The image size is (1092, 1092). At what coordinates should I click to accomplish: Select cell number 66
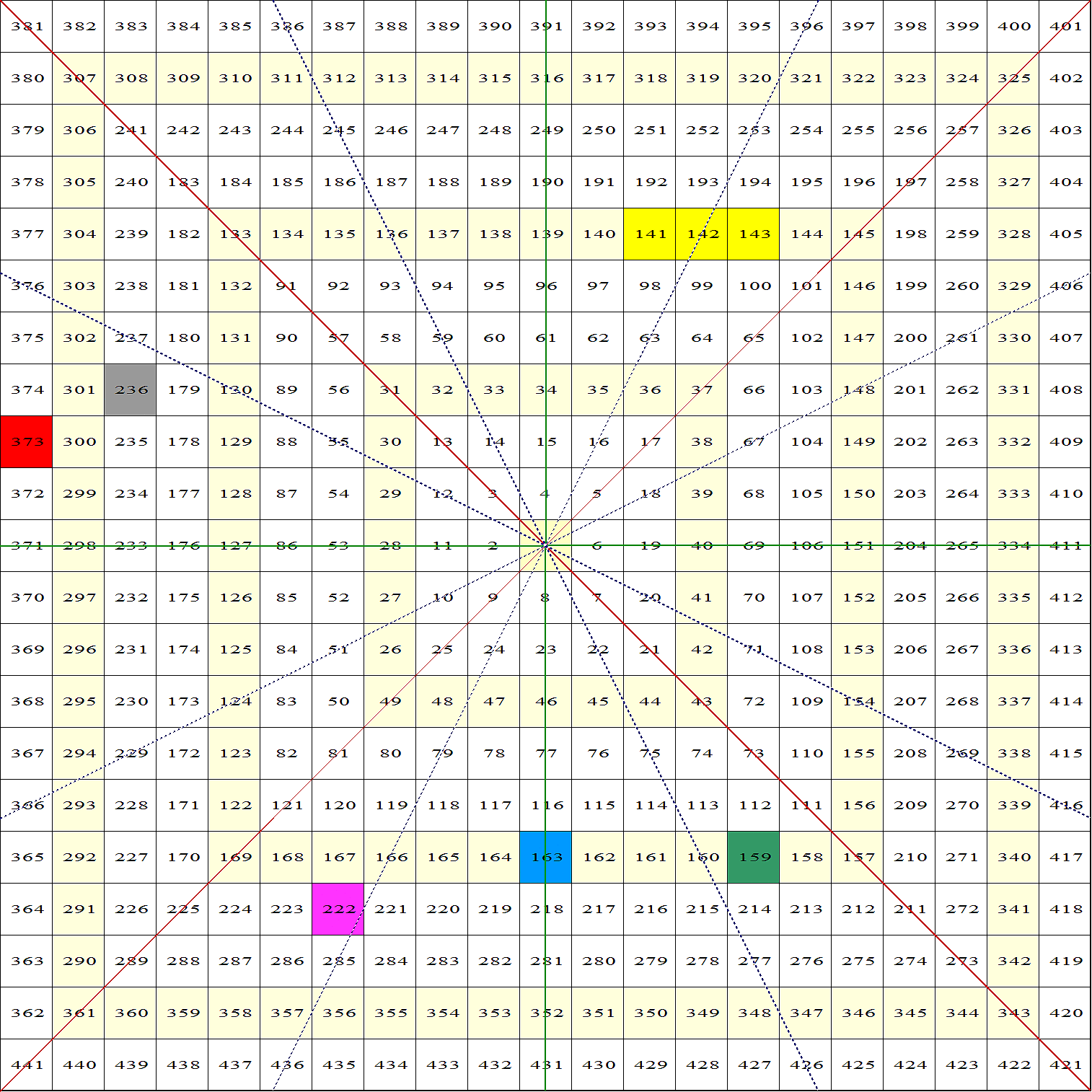point(753,389)
